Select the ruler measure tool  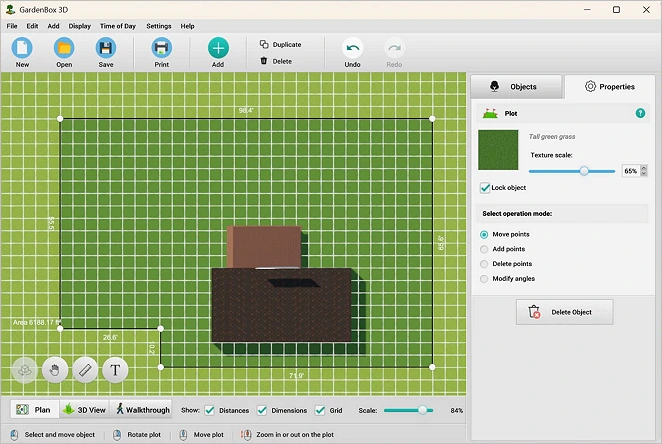[x=85, y=371]
